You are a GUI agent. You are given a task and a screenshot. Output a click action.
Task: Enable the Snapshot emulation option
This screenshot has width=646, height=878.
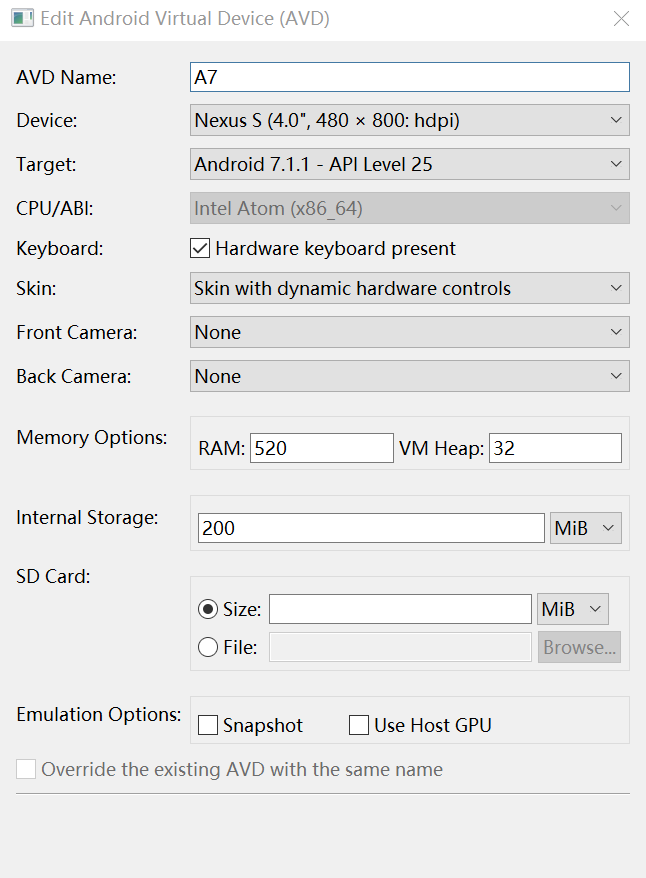[208, 726]
